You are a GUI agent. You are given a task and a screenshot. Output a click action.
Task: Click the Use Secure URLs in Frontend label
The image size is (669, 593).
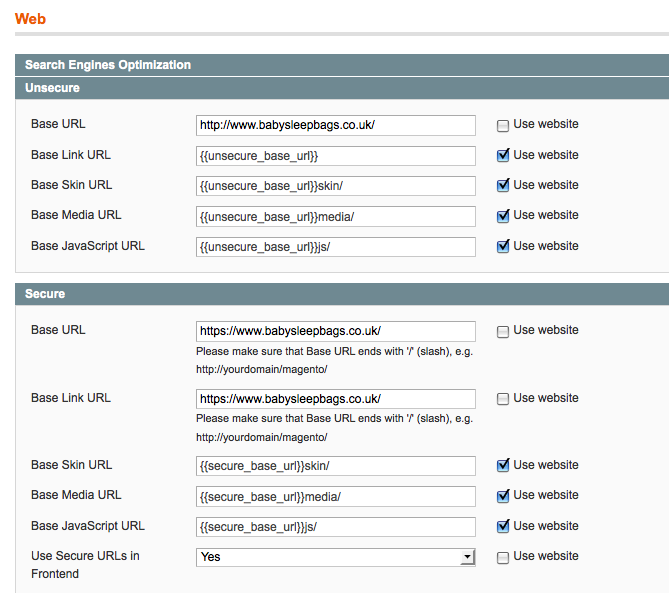pyautogui.click(x=85, y=565)
